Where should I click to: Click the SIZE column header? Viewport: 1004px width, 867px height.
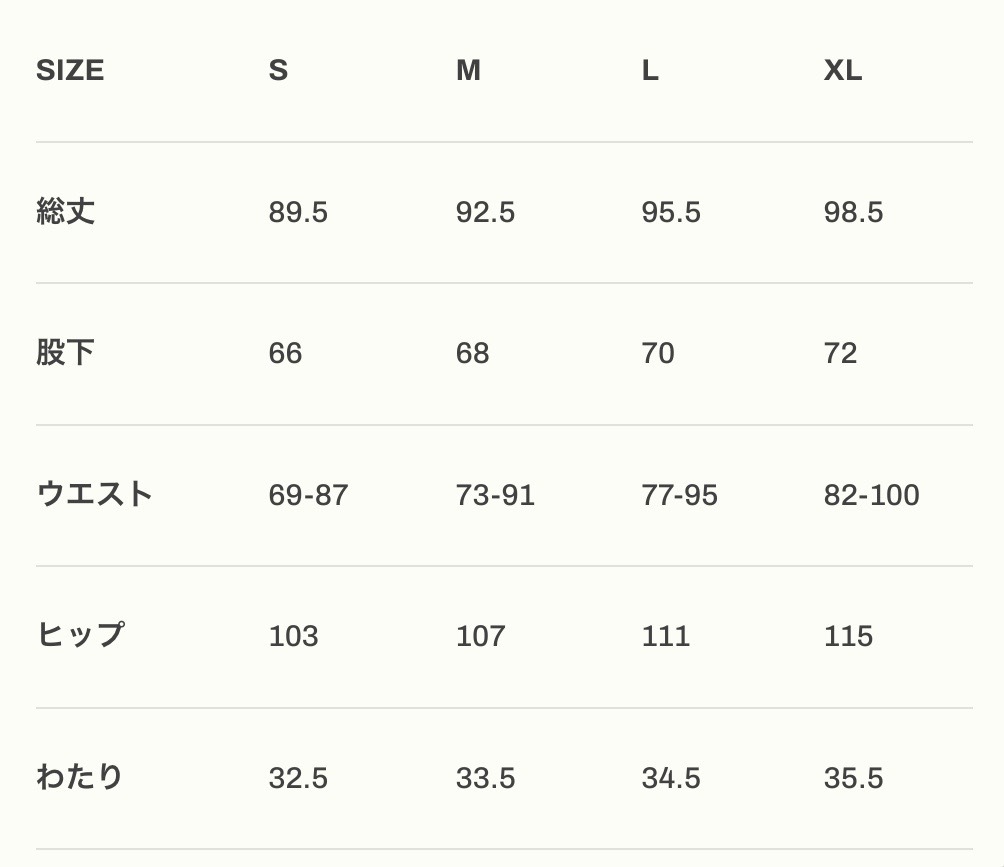coord(70,71)
